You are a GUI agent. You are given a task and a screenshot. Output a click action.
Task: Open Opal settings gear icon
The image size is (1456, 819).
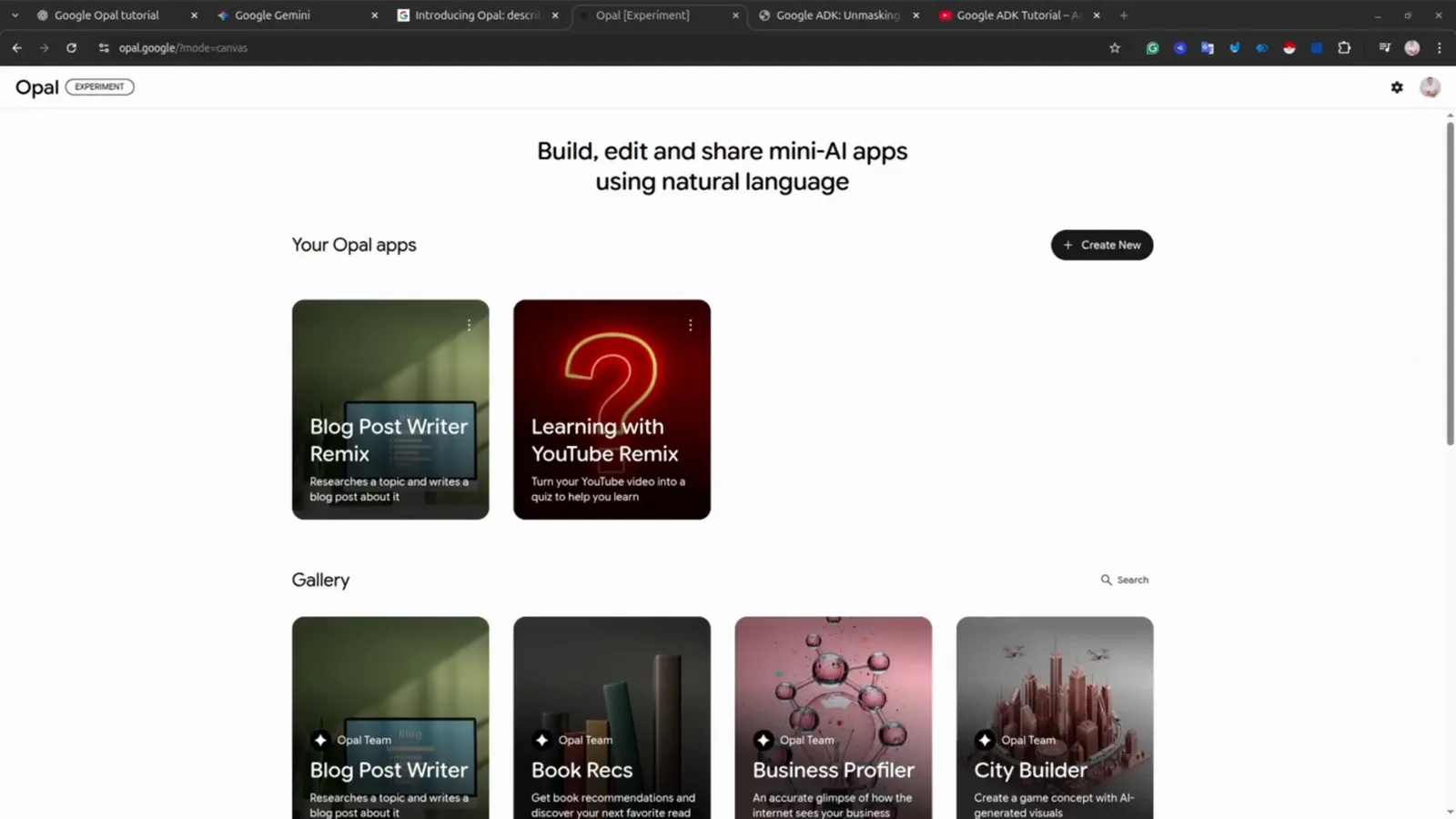tap(1397, 87)
